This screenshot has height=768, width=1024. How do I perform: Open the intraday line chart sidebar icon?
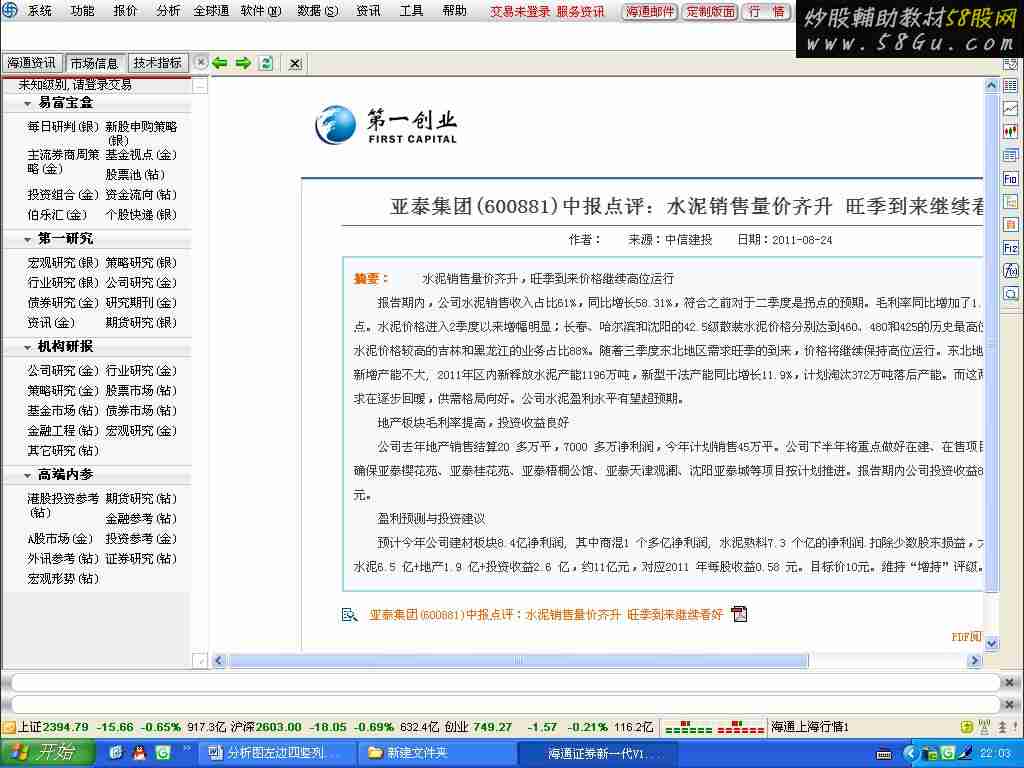pyautogui.click(x=1010, y=108)
